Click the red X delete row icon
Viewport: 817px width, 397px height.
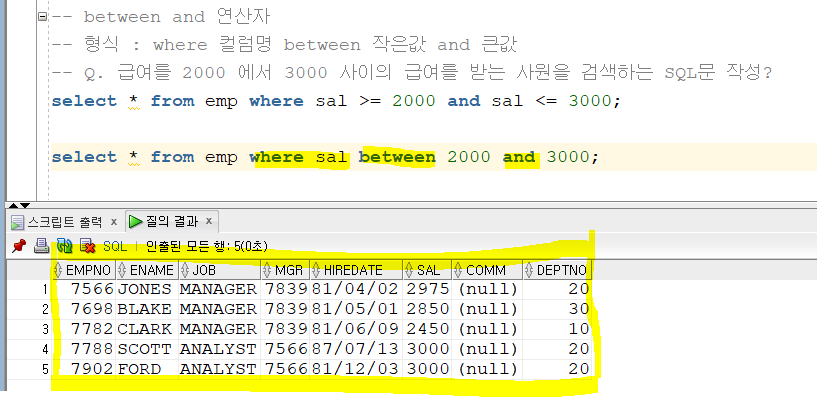coord(87,246)
